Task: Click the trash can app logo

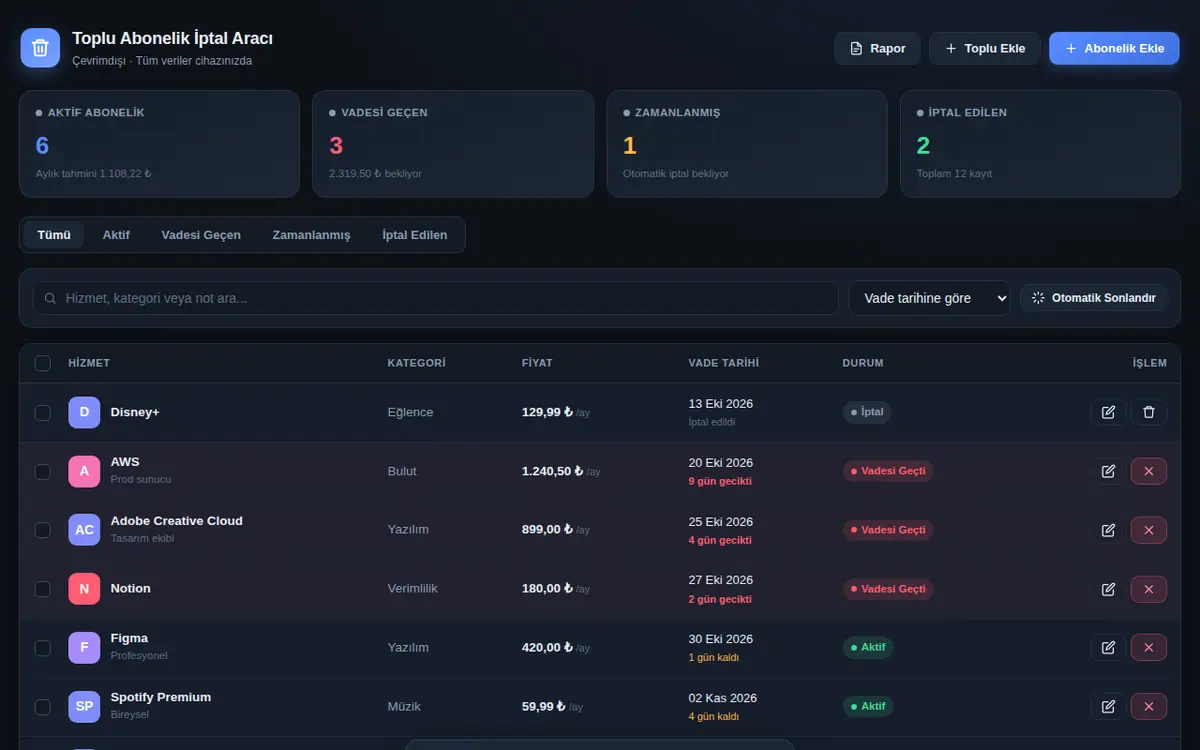Action: [x=40, y=47]
